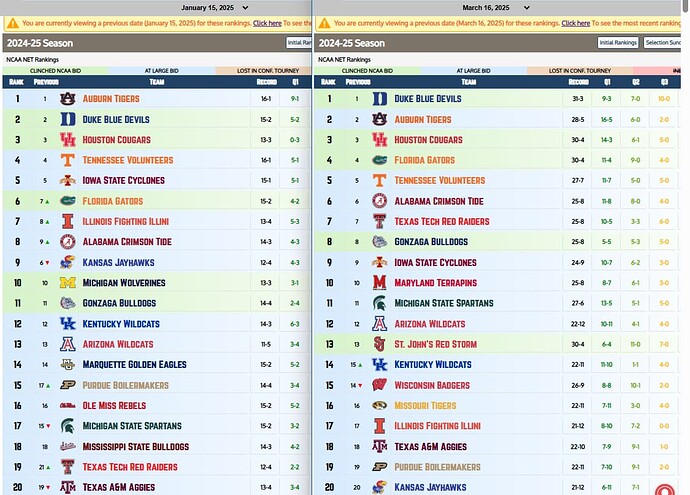Click the Missouri Tigers logo

point(380,406)
